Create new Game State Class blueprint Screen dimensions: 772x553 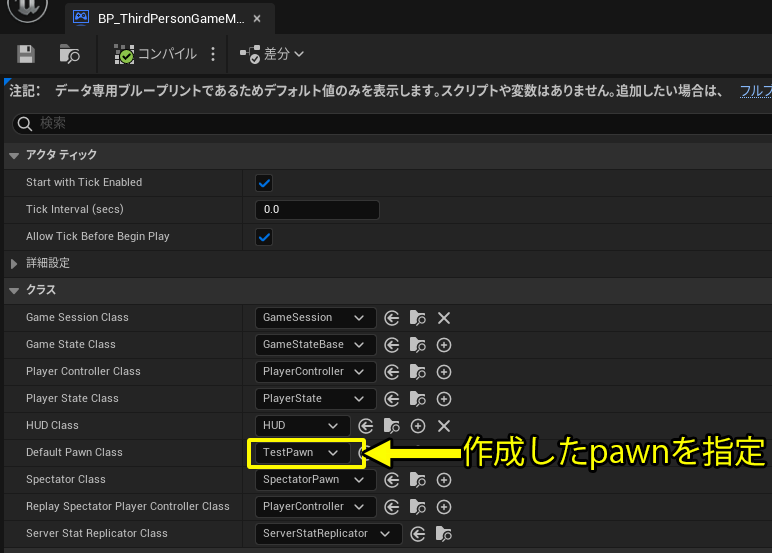pos(444,345)
